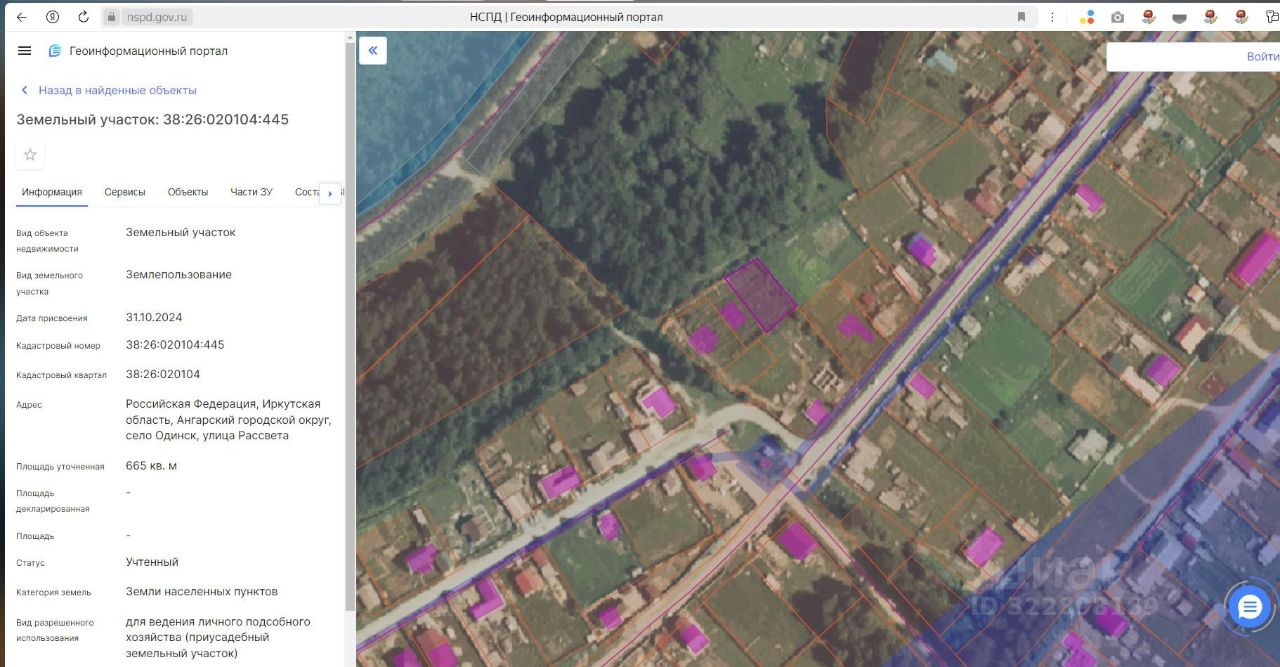The height and width of the screenshot is (667, 1280).
Task: Click the label "Категория земель"
Action: [x=54, y=592]
